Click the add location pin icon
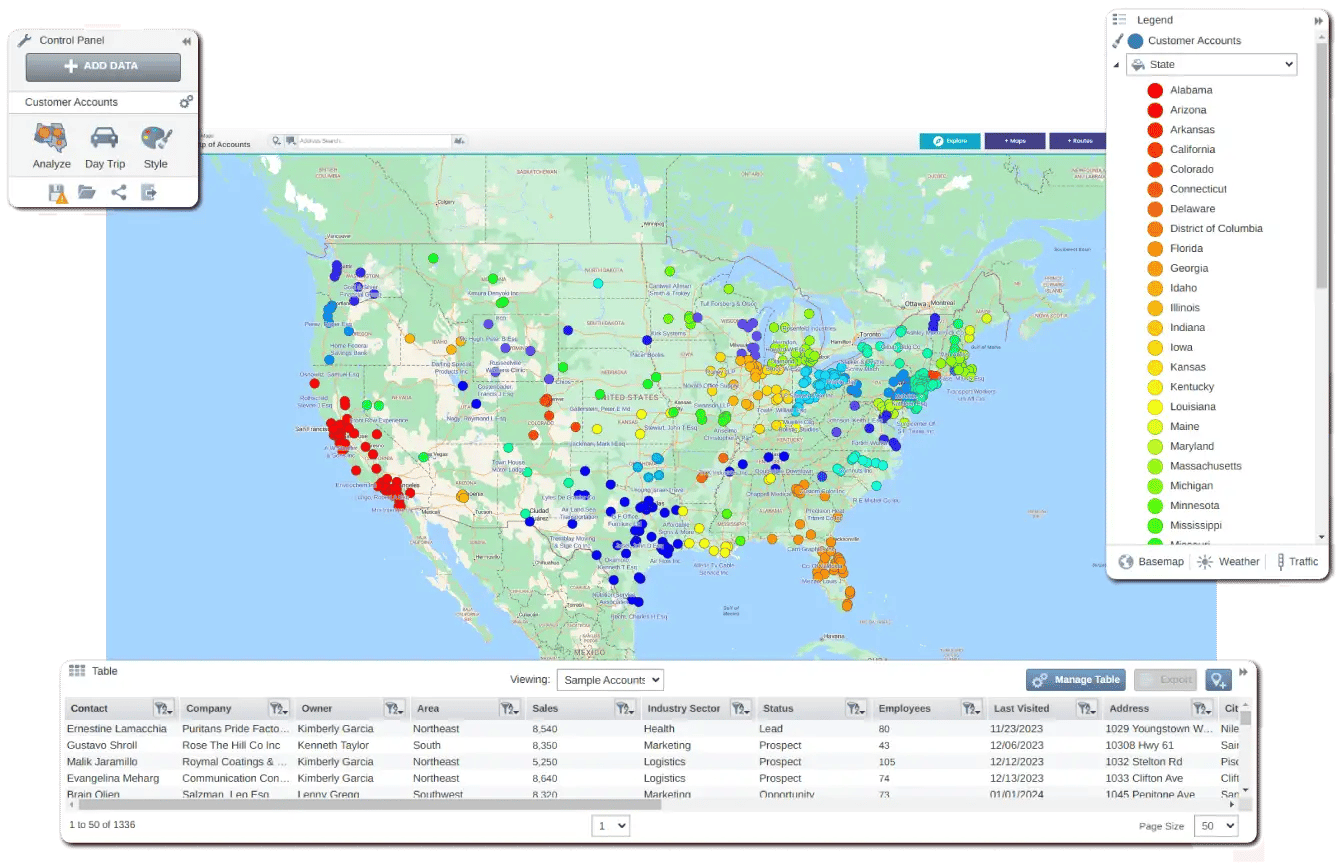 (1219, 679)
